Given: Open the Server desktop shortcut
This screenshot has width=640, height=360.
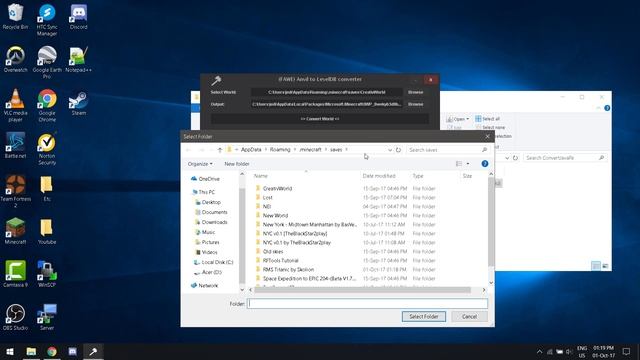Looking at the screenshot, I should point(47,317).
